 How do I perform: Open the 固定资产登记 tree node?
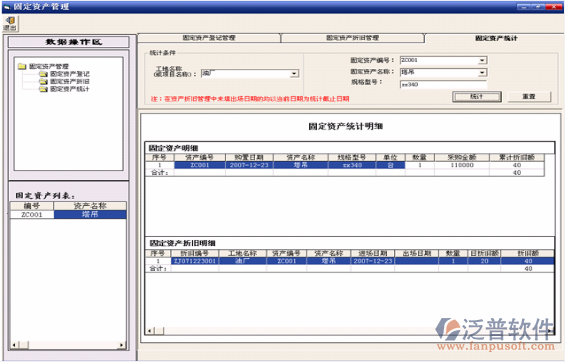point(70,74)
